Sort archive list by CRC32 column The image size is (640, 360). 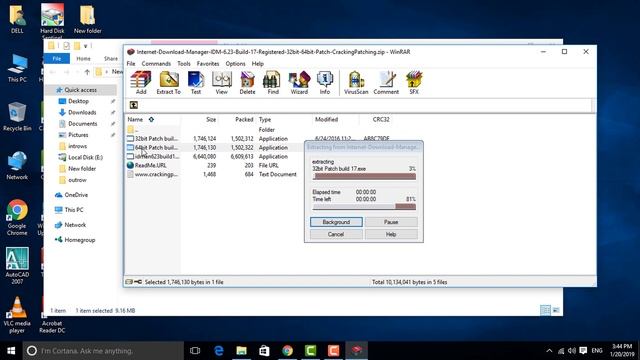coord(381,120)
